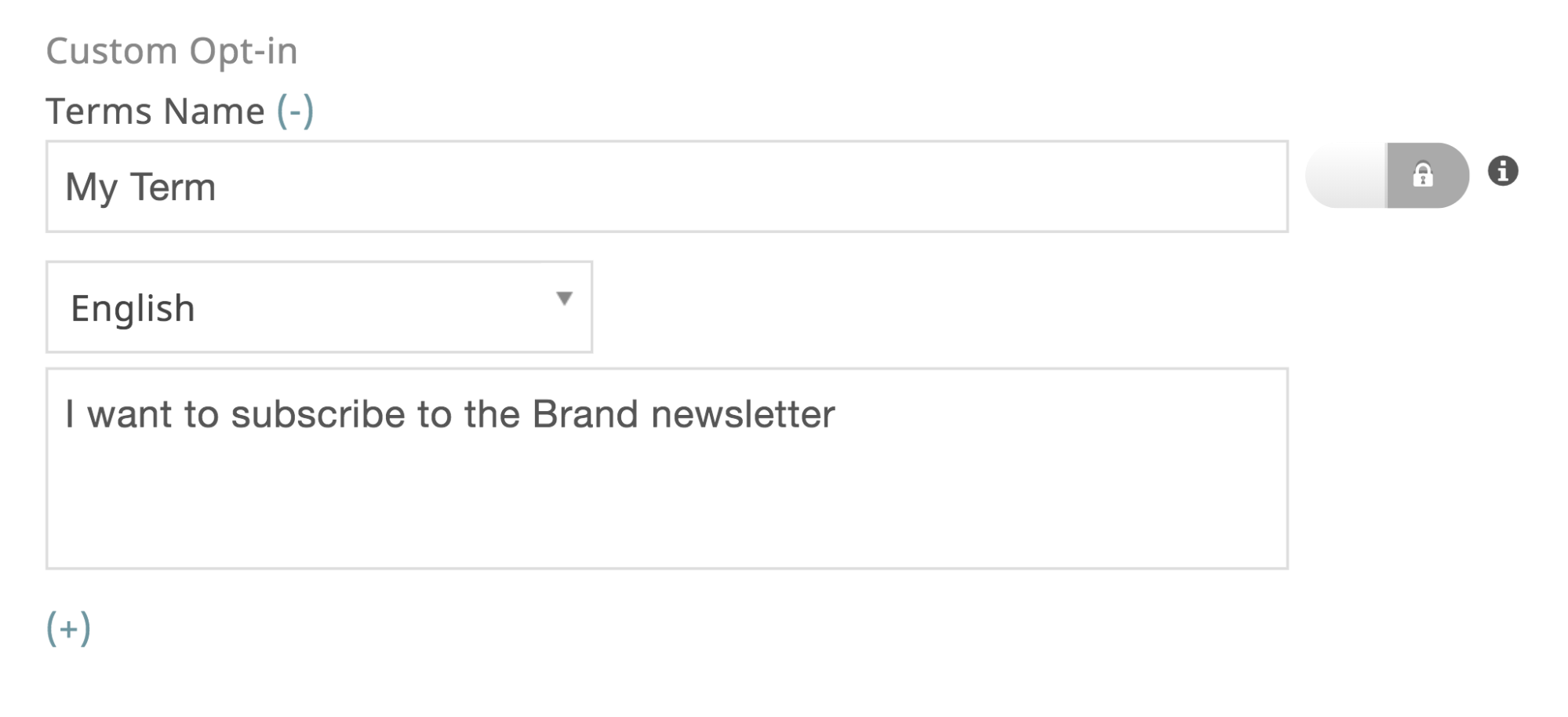The image size is (1568, 717).
Task: Toggle the lock switch for My Term
Action: pyautogui.click(x=1387, y=175)
